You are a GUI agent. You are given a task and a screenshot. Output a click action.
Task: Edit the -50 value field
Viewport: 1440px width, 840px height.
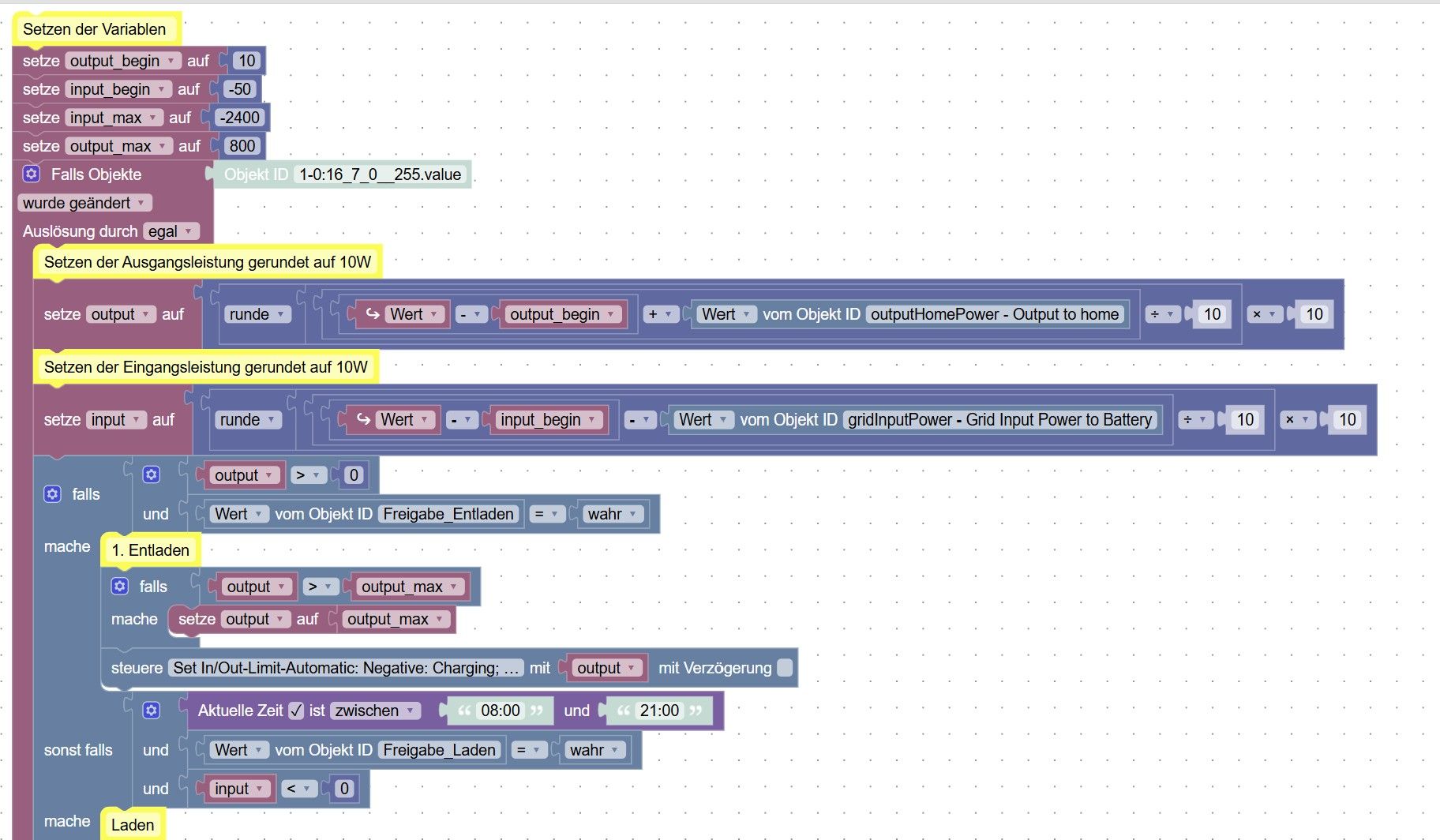pos(239,89)
